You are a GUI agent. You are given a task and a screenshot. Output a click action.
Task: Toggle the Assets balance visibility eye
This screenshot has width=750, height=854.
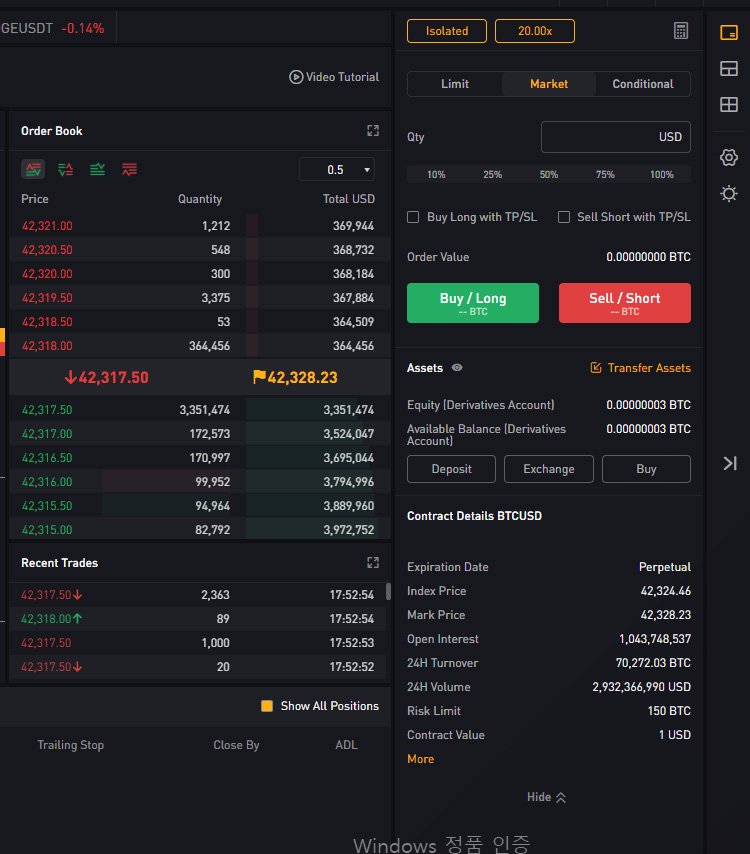pyautogui.click(x=457, y=368)
